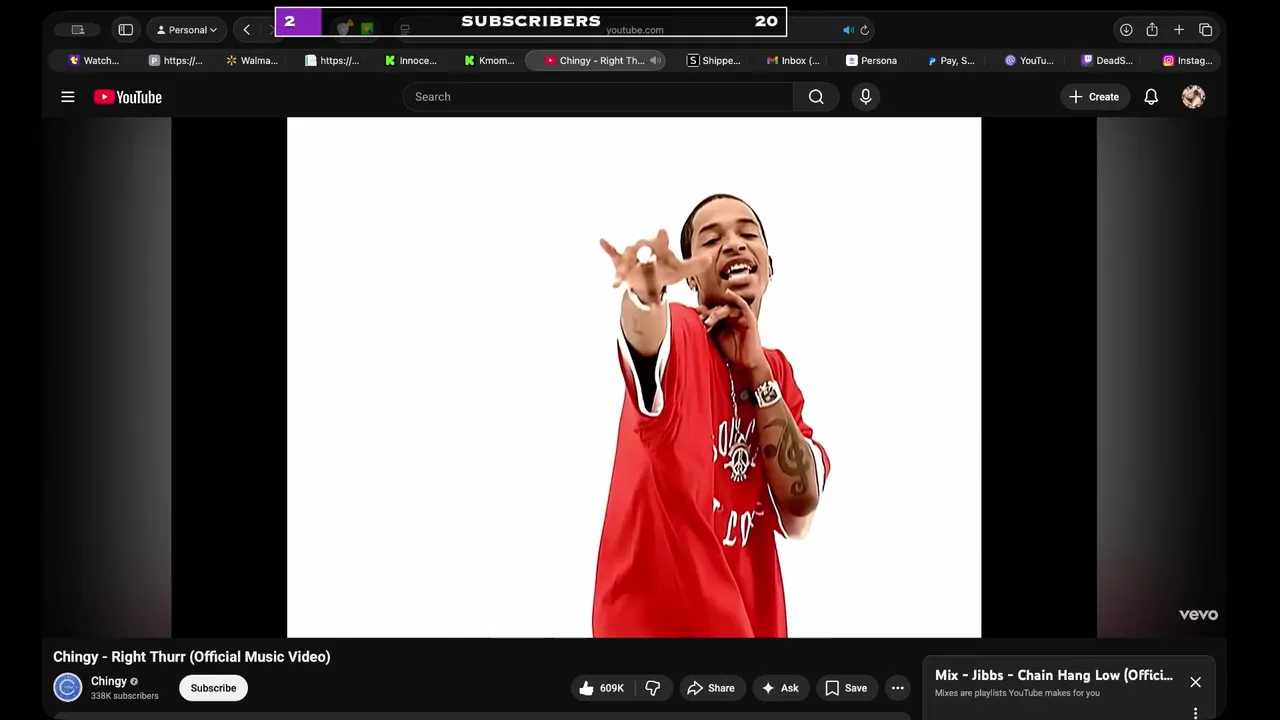This screenshot has height=720, width=1280.
Task: Switch to the Walma... tab
Action: pyautogui.click(x=252, y=61)
